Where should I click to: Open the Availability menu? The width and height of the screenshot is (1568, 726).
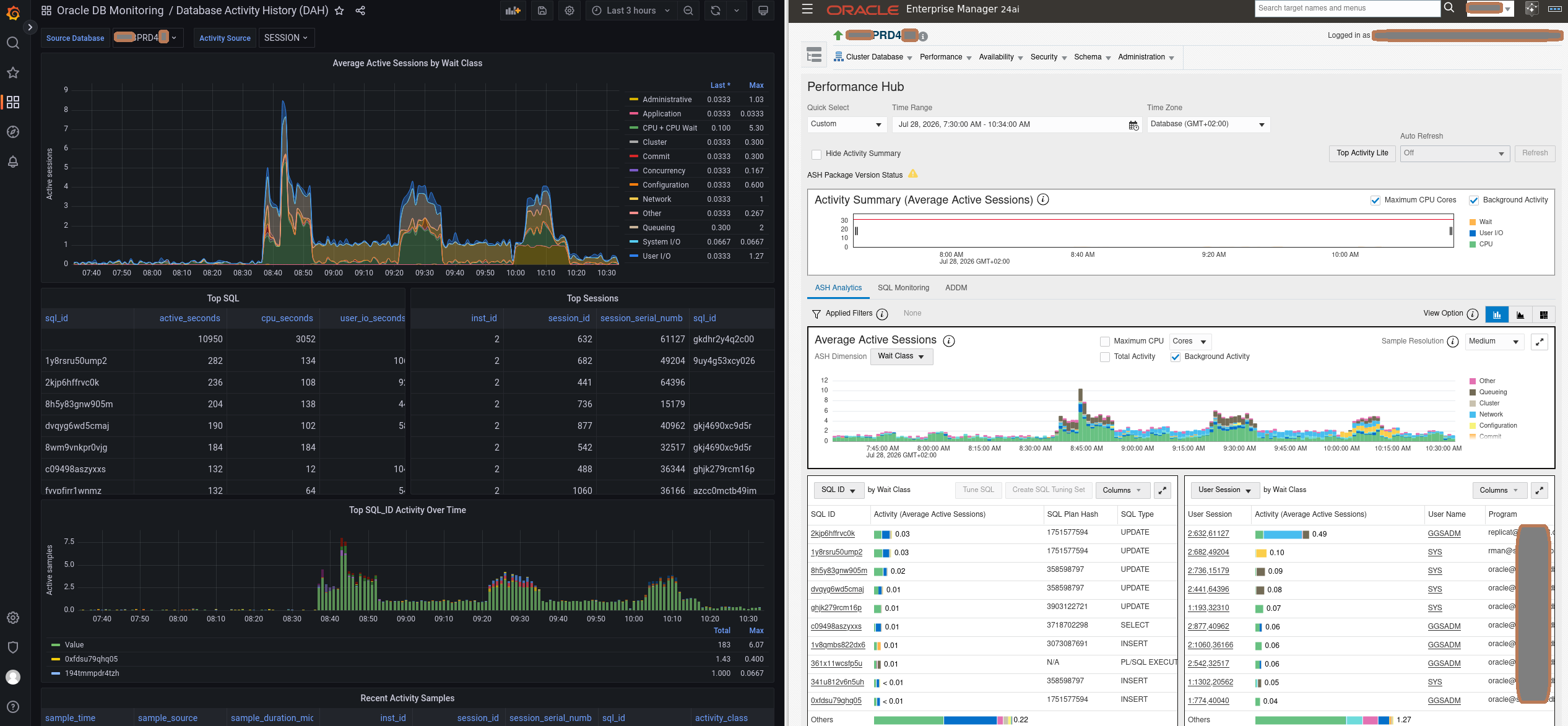[1001, 57]
